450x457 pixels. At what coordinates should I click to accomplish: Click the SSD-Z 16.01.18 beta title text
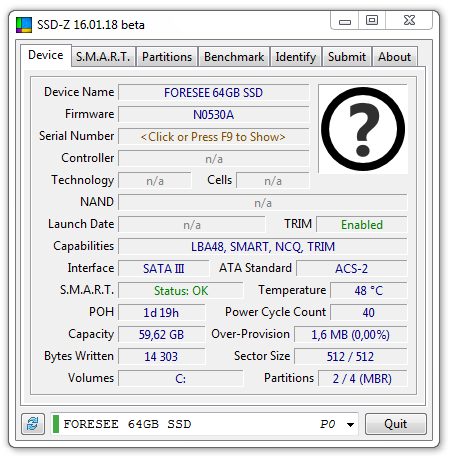[x=91, y=25]
